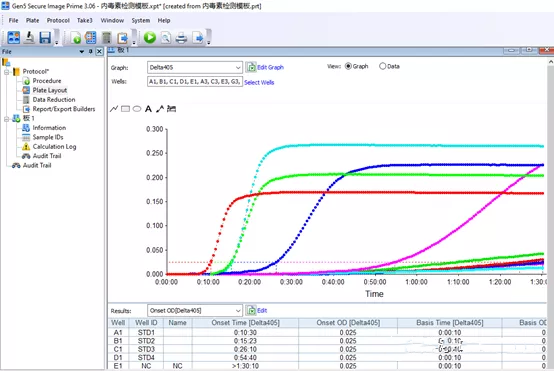Open Data Reduction in the tree
The width and height of the screenshot is (554, 371).
pos(54,100)
